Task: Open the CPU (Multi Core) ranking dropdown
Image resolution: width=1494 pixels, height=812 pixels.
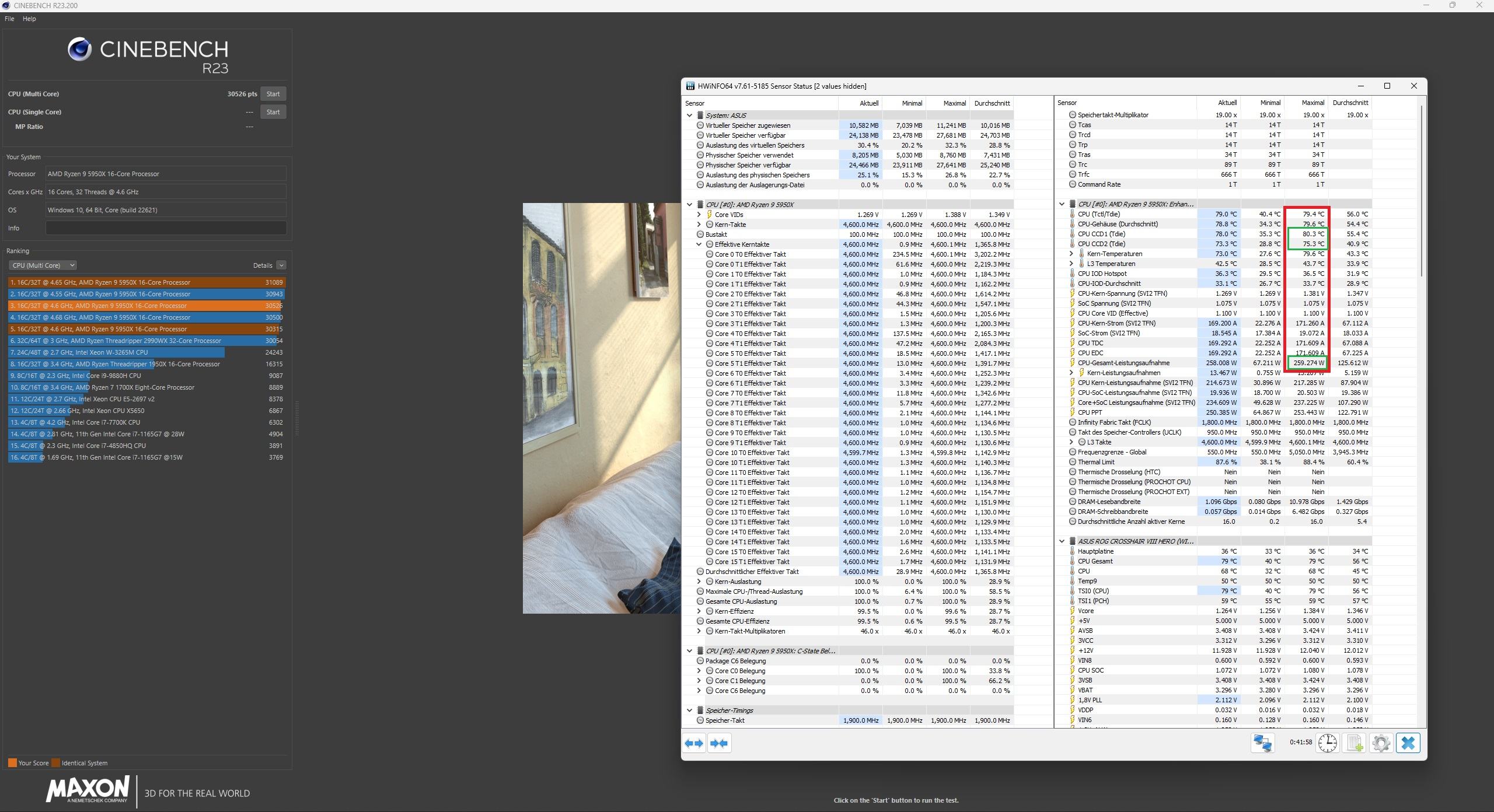Action: pos(43,265)
